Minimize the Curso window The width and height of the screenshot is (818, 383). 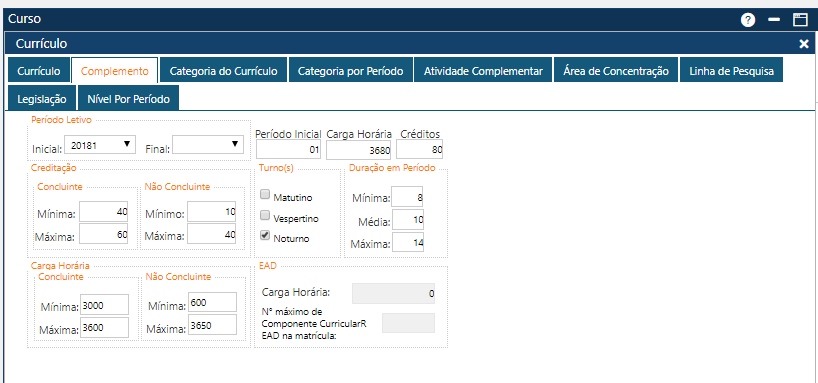point(774,20)
